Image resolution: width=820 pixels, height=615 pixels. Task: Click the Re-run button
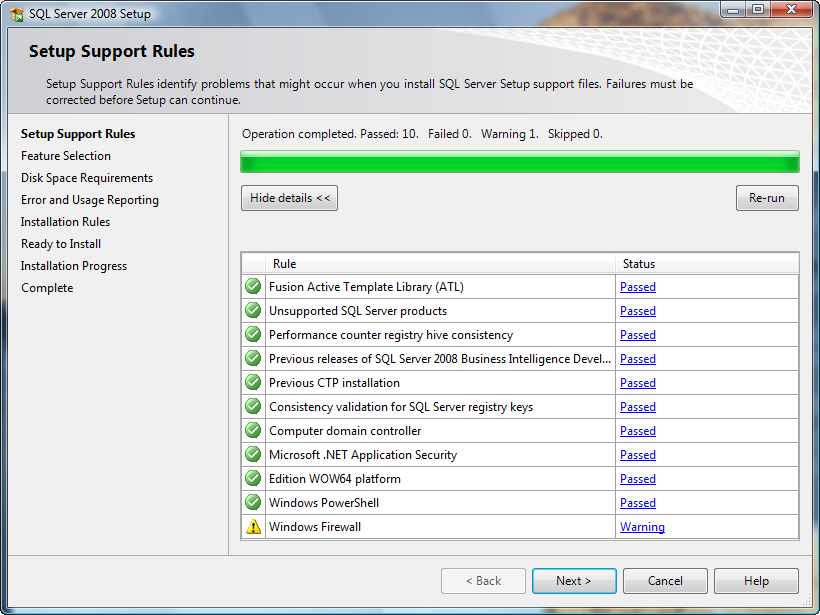coord(767,198)
